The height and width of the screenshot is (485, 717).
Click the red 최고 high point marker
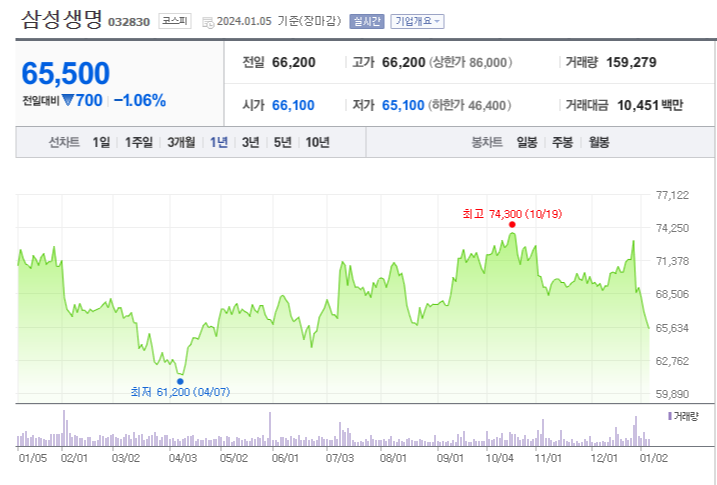[x=512, y=224]
